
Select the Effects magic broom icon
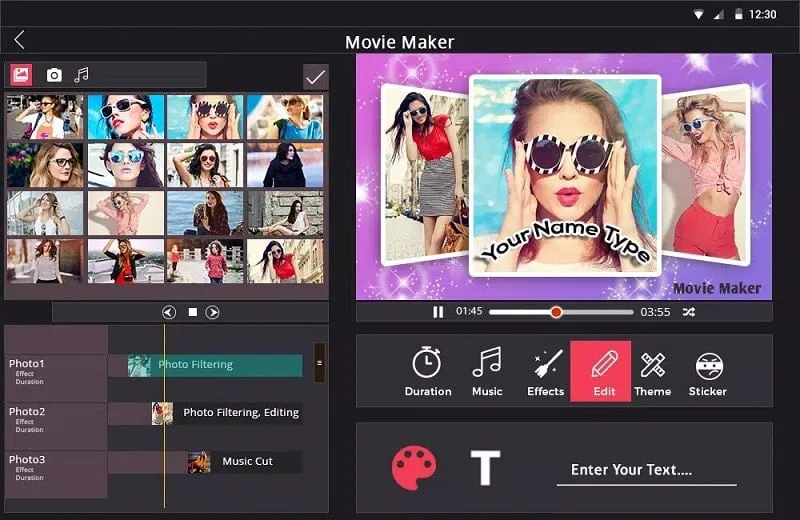(x=546, y=371)
